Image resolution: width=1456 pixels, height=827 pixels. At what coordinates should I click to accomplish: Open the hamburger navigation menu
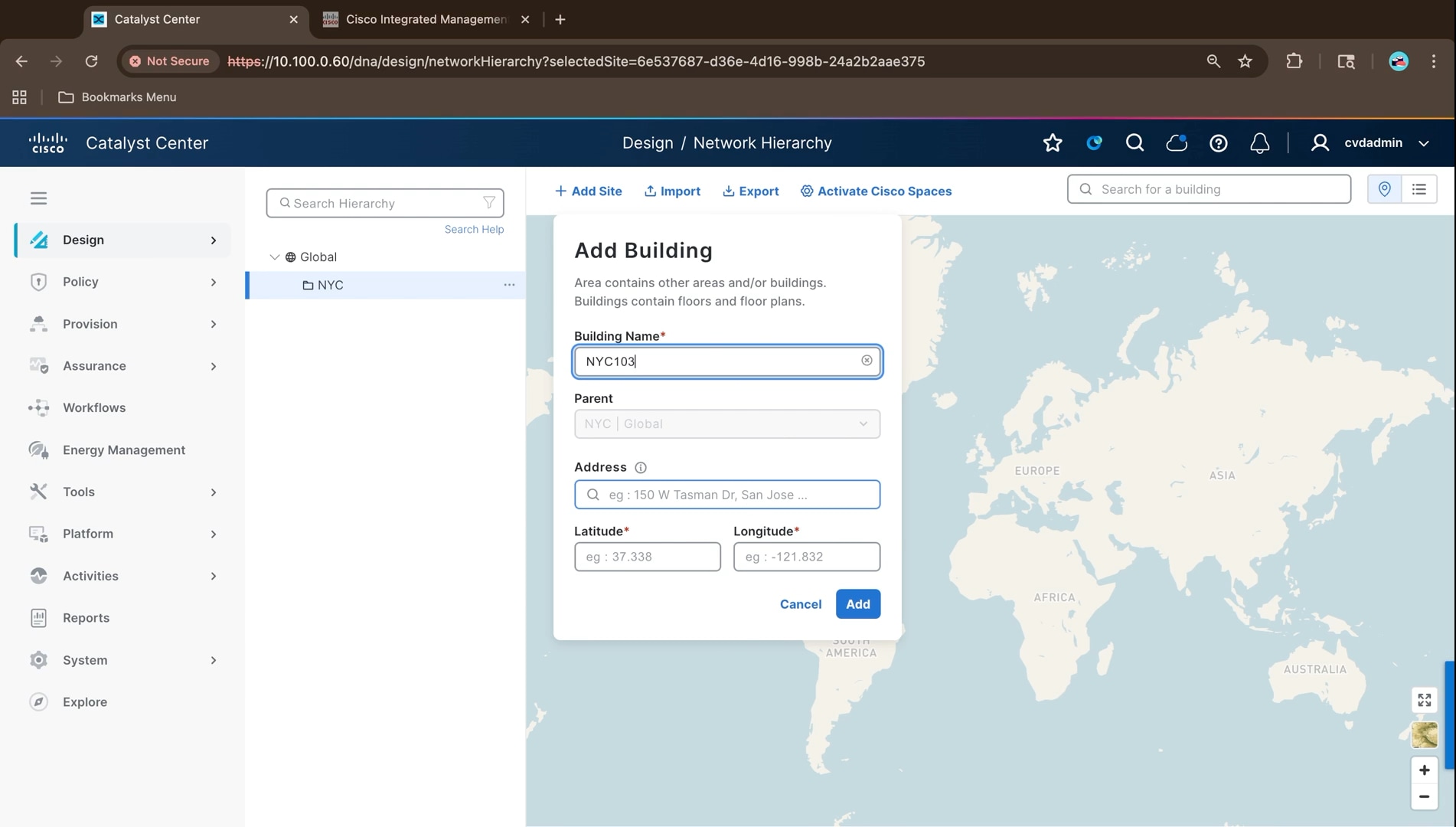(x=38, y=198)
